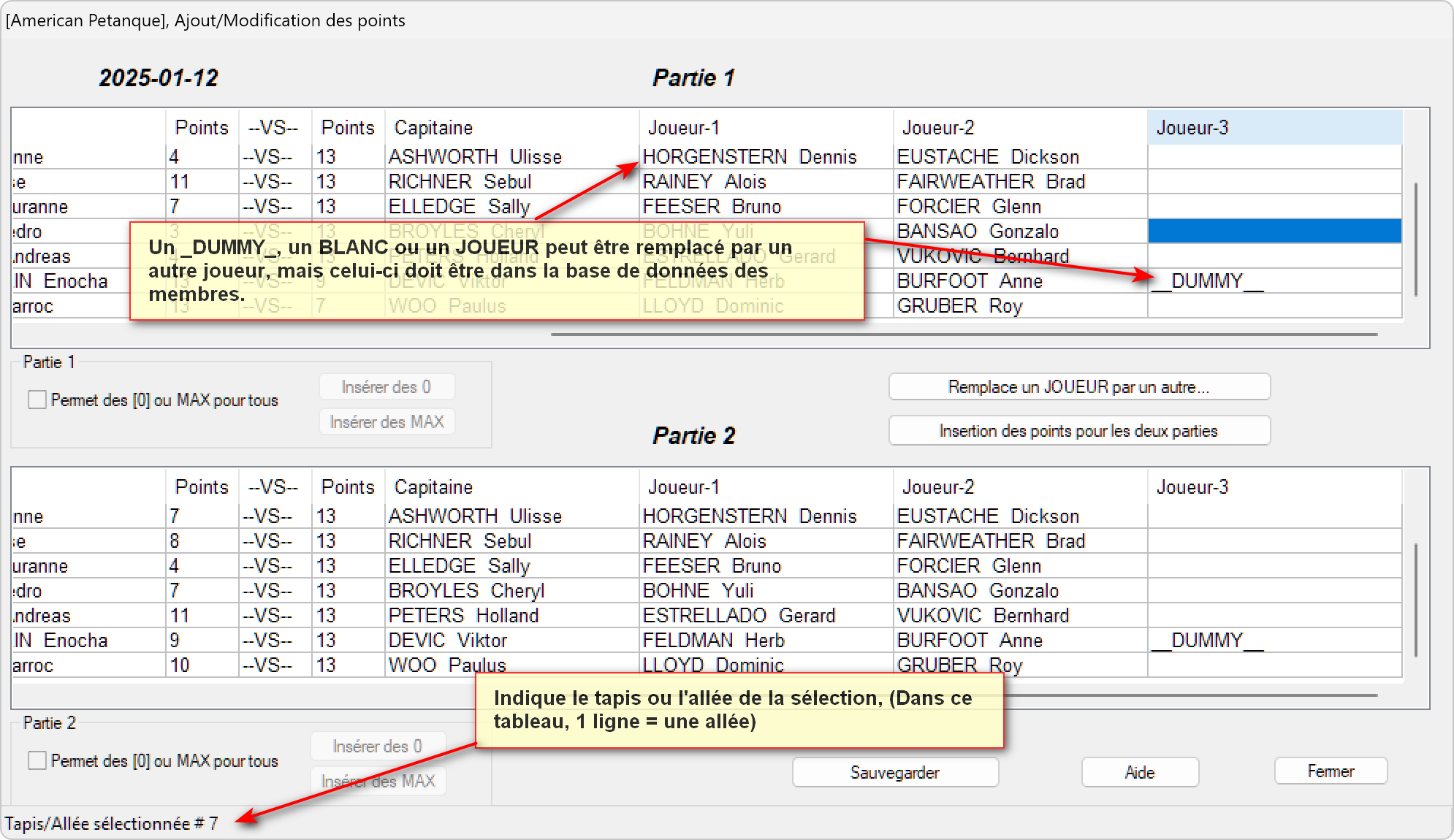Select EUSTACHE Dickson in Partie 2
1454x840 pixels.
(988, 516)
